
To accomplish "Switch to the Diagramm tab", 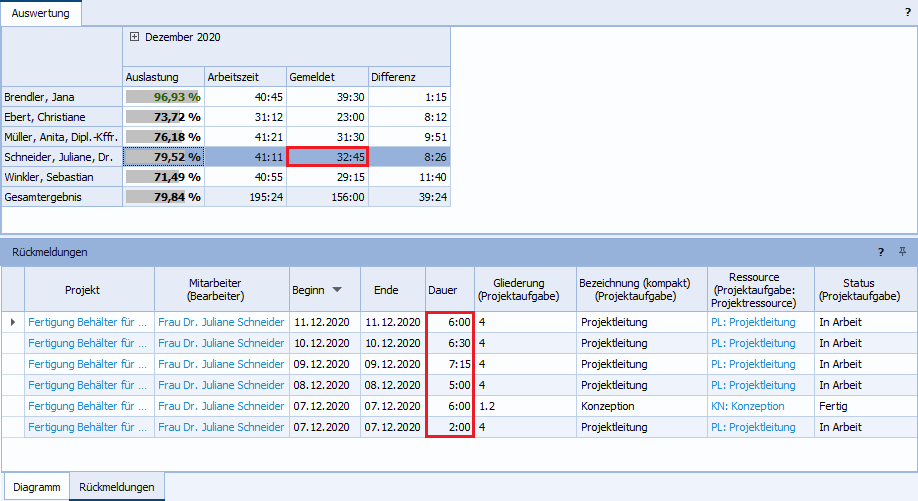I will [35, 487].
